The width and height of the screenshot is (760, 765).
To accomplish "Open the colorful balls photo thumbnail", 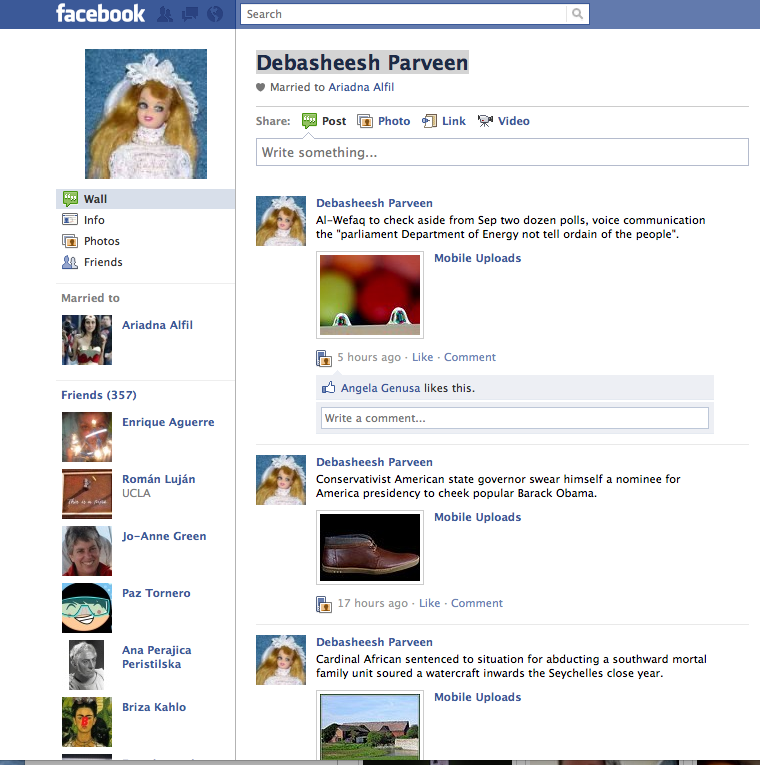I will tap(370, 295).
